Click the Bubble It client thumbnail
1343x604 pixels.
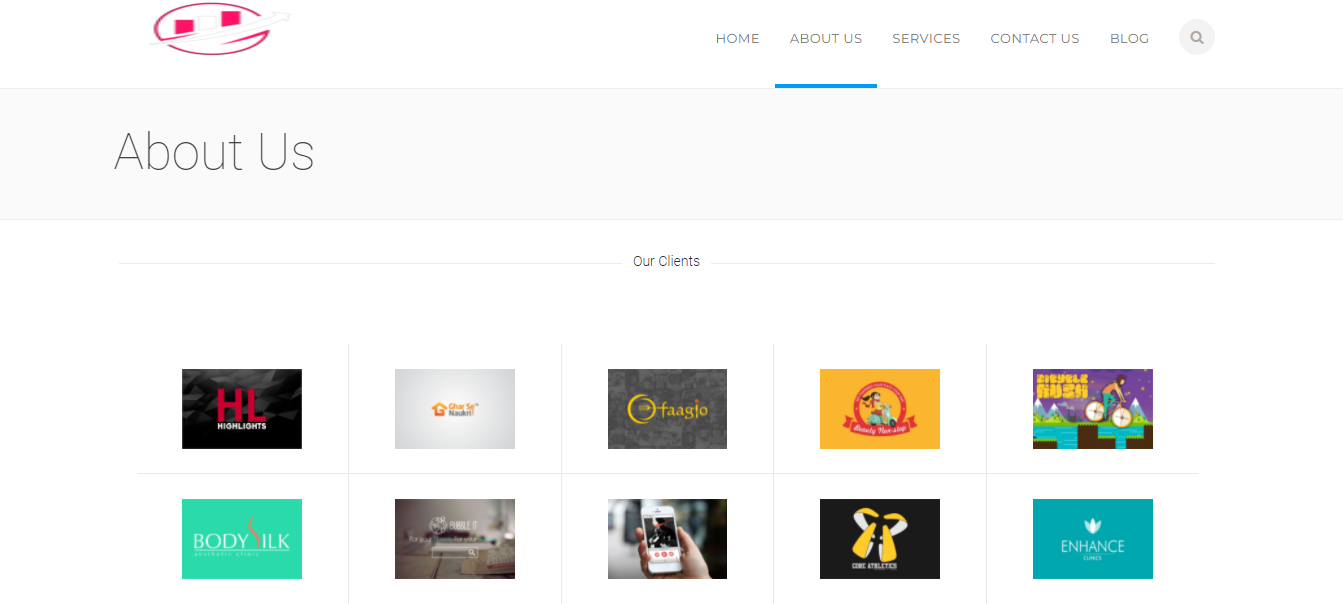coord(455,539)
